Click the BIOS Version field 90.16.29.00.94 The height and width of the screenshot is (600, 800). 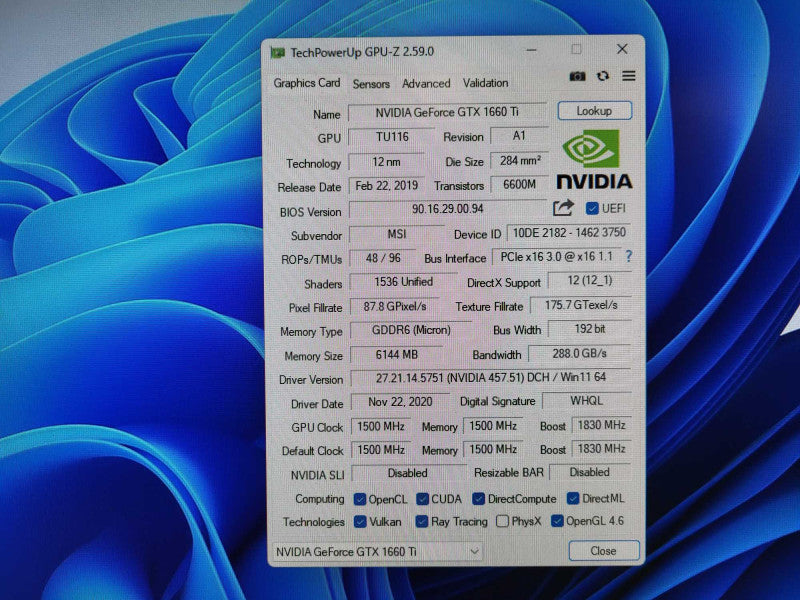tap(447, 209)
